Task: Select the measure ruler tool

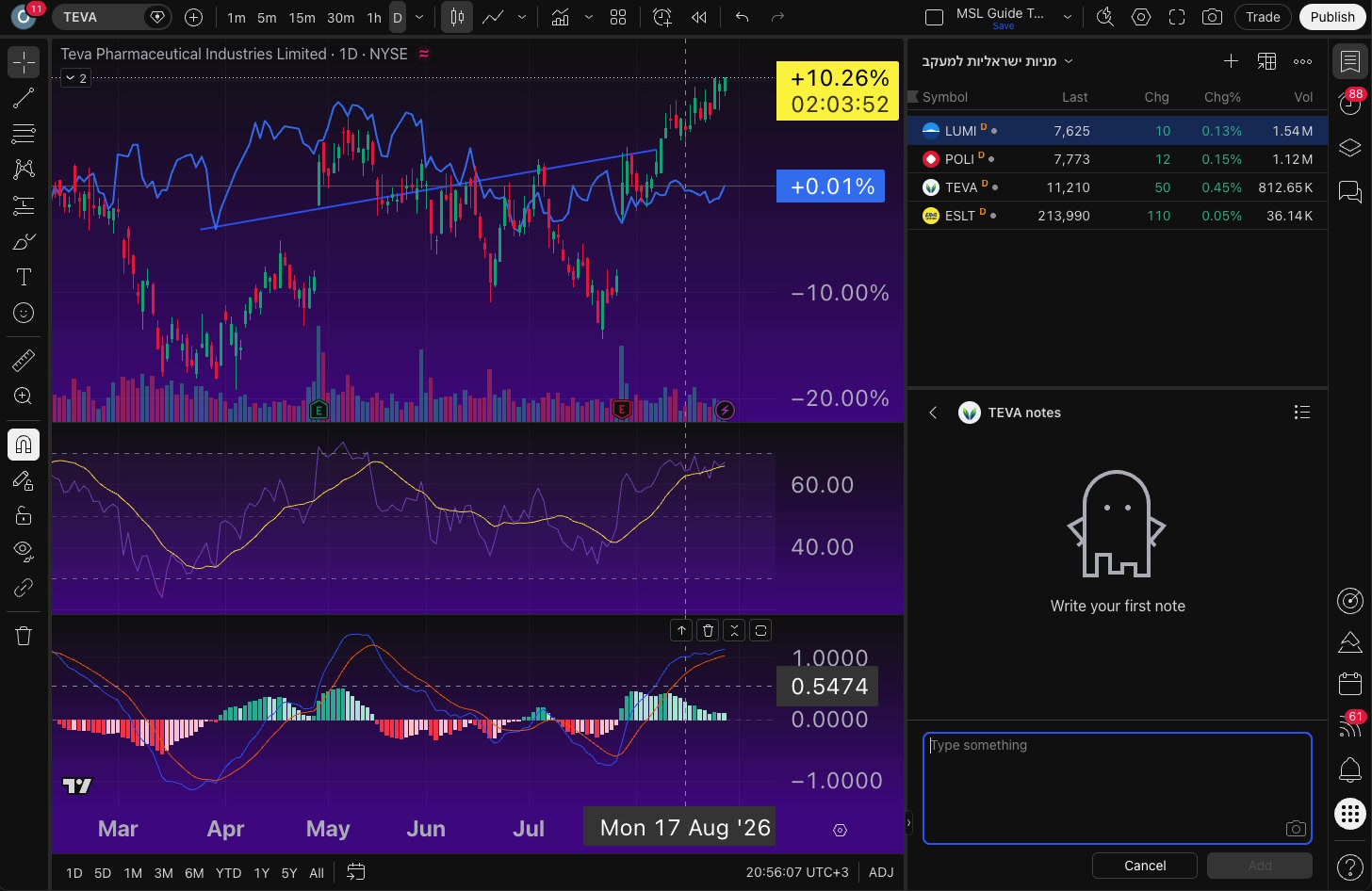Action: point(24,360)
